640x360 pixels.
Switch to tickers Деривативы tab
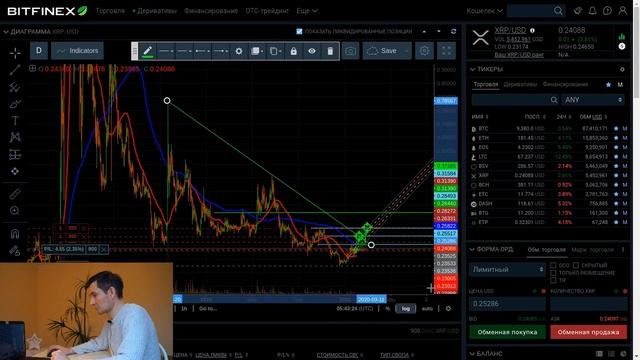click(x=520, y=84)
